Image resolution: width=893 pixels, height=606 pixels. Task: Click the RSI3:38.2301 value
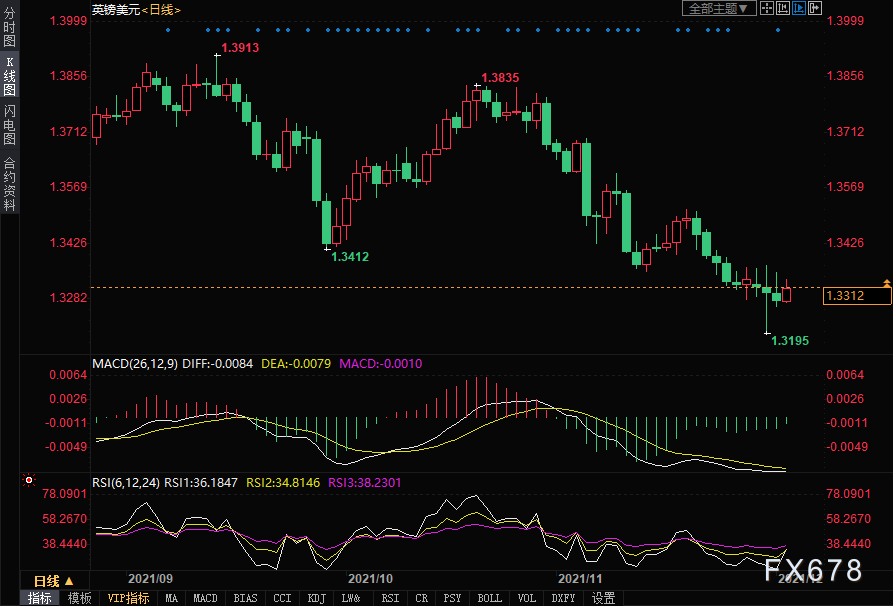pos(364,482)
